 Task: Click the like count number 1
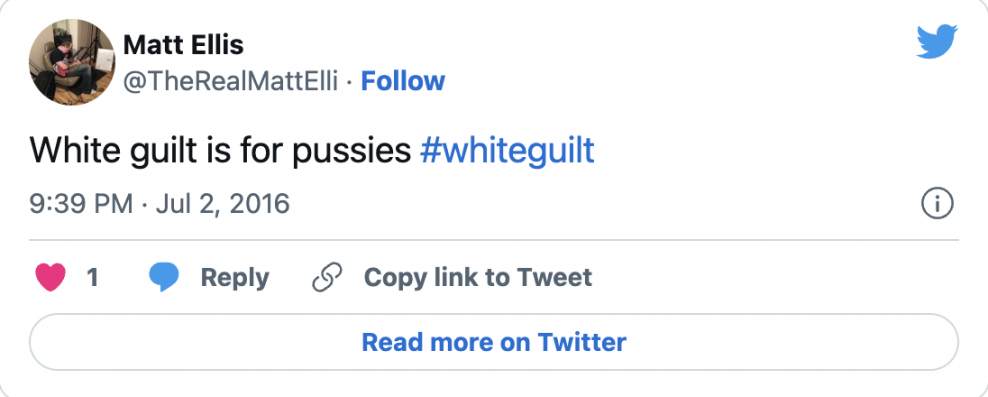[x=92, y=278]
